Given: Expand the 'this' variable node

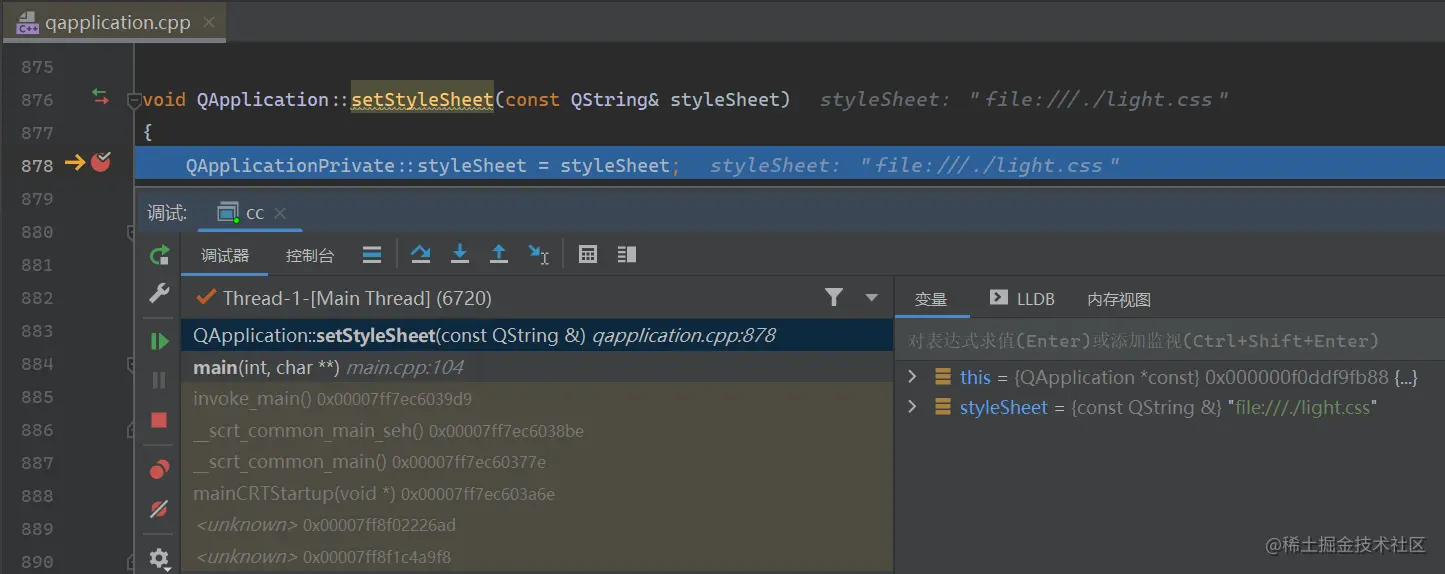Looking at the screenshot, I should pos(912,377).
